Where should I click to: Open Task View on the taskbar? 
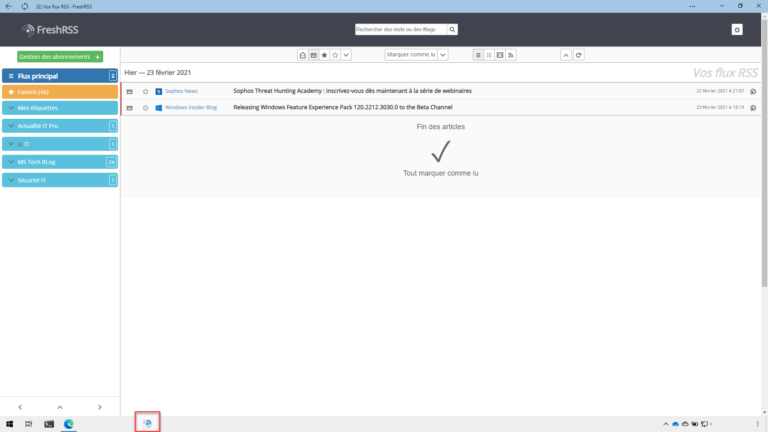[x=28, y=424]
